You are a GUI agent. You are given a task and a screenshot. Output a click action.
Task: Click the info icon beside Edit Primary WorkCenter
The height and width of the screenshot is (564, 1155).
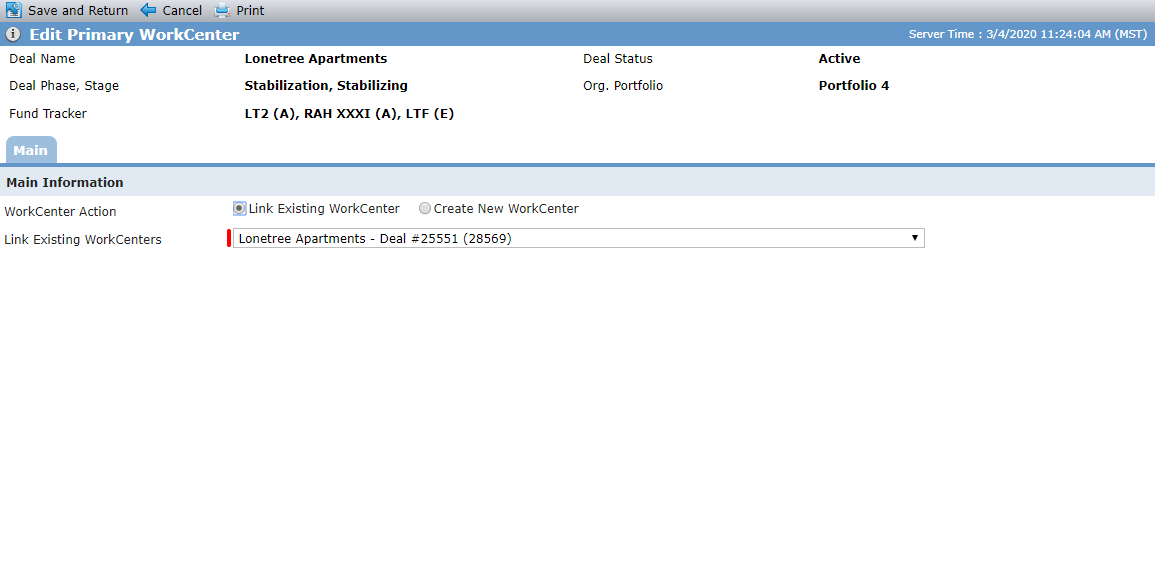13,35
